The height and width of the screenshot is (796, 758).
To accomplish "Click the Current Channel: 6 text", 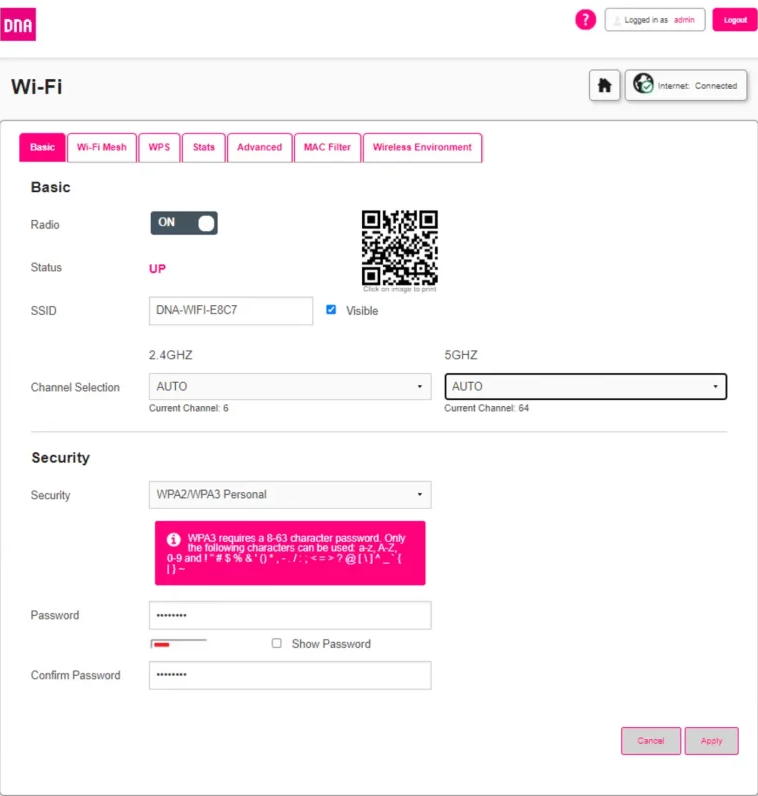I will [x=189, y=408].
